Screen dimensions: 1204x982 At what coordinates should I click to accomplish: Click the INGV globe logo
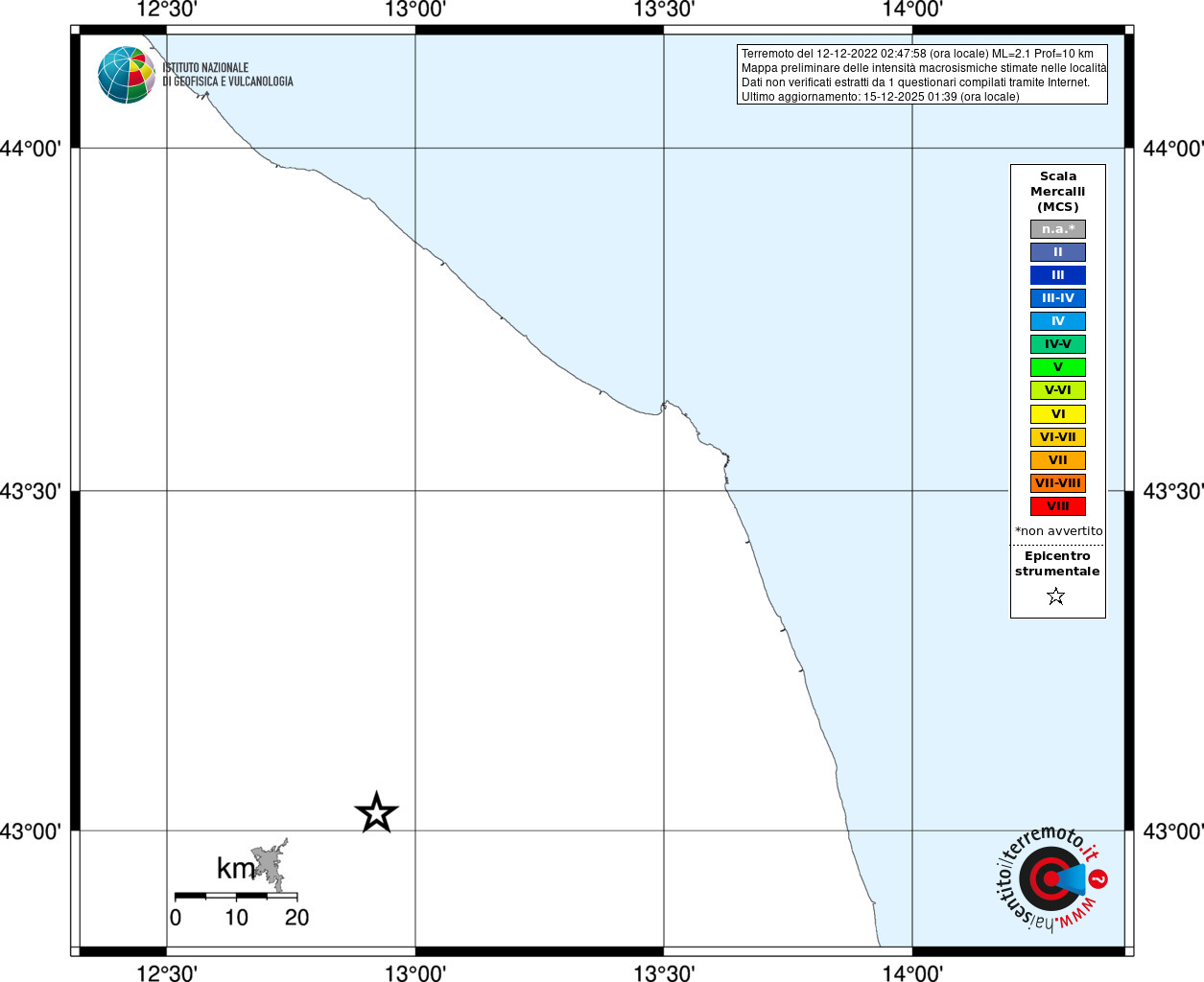coord(127,75)
